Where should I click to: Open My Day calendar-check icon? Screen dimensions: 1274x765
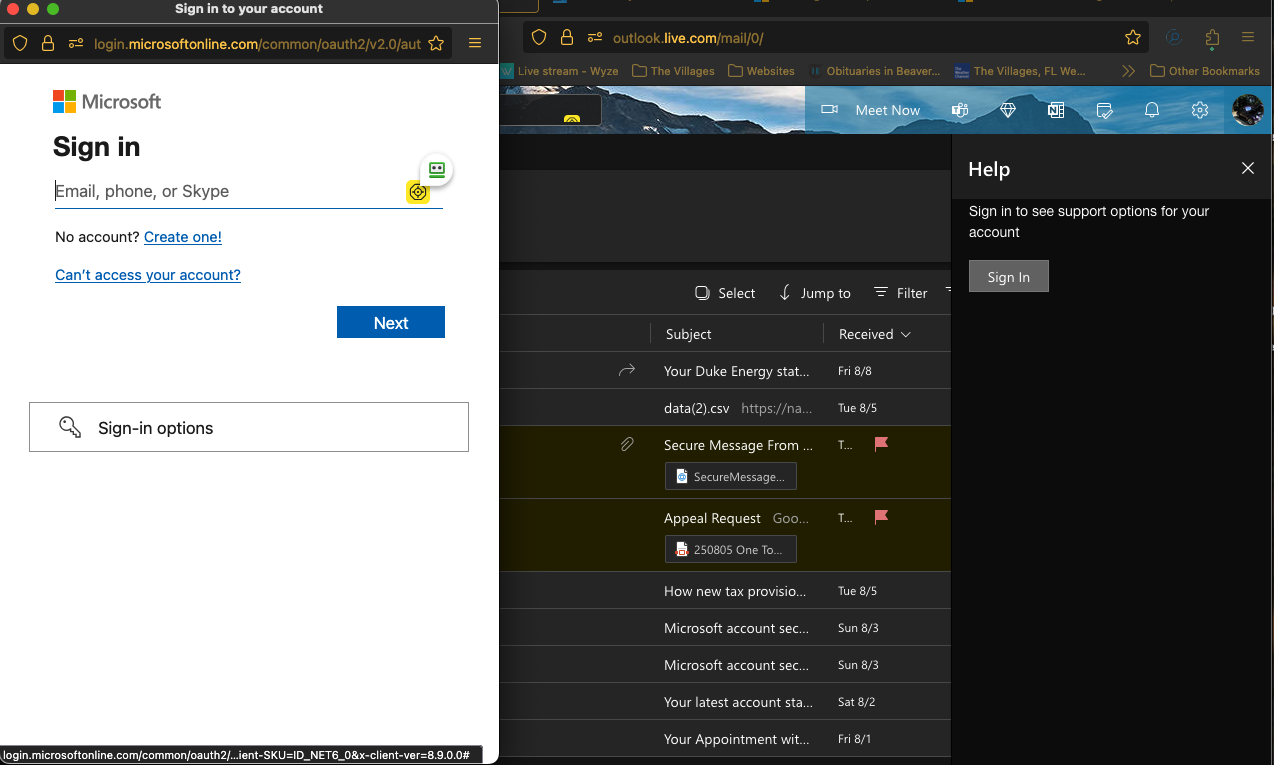click(1104, 110)
